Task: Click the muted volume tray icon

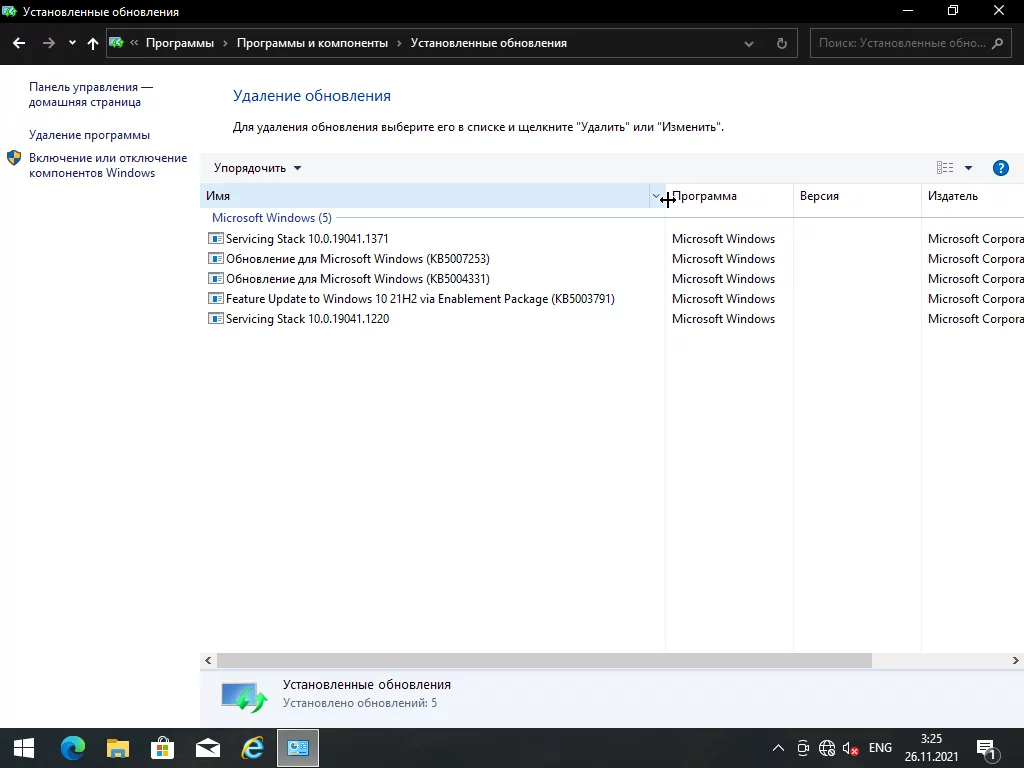Action: coord(850,748)
